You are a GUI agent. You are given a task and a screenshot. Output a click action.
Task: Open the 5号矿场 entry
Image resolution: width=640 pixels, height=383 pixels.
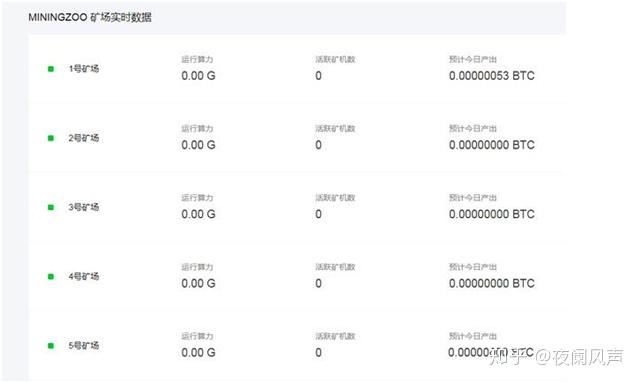84,345
